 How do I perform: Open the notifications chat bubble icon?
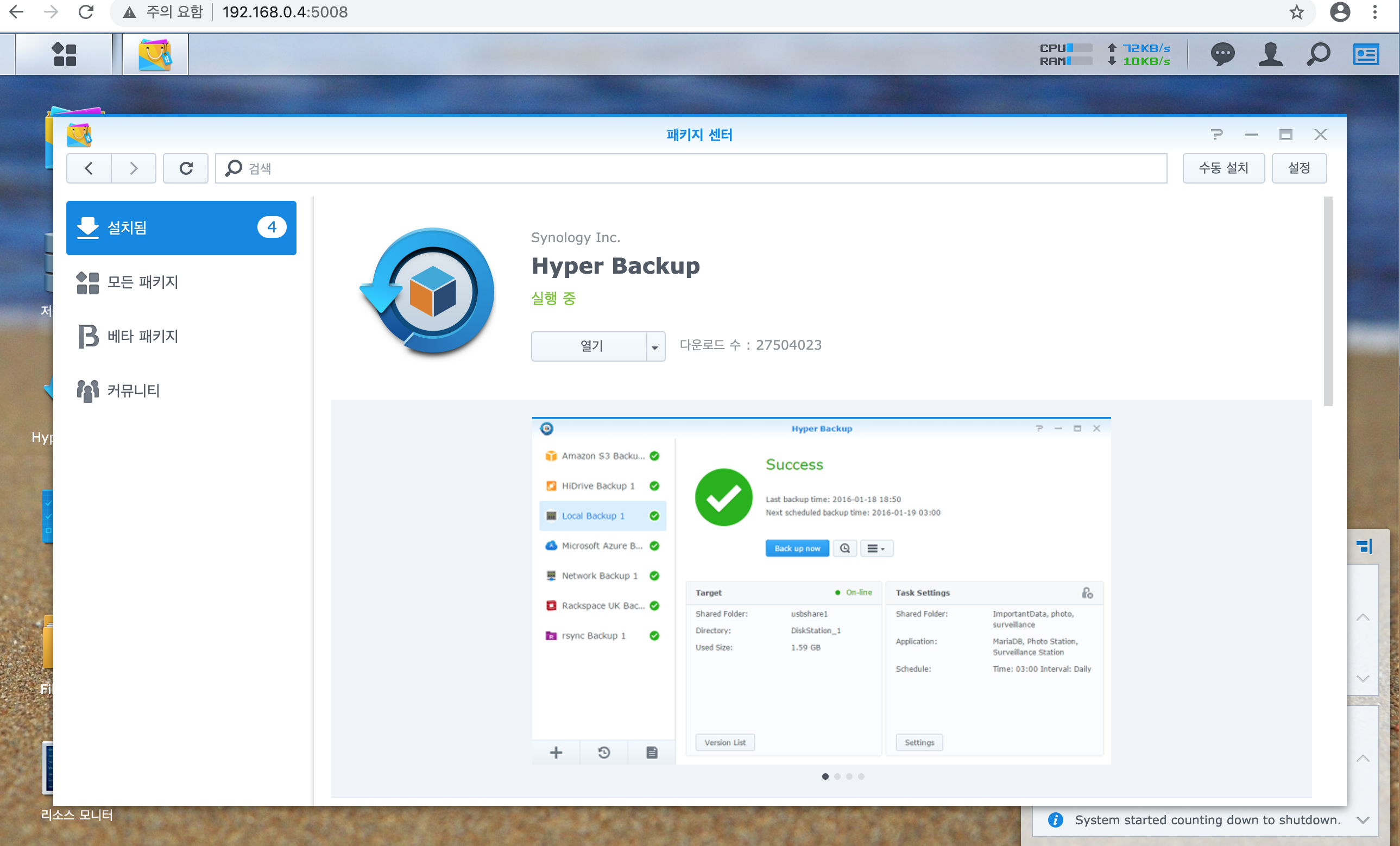click(x=1222, y=54)
